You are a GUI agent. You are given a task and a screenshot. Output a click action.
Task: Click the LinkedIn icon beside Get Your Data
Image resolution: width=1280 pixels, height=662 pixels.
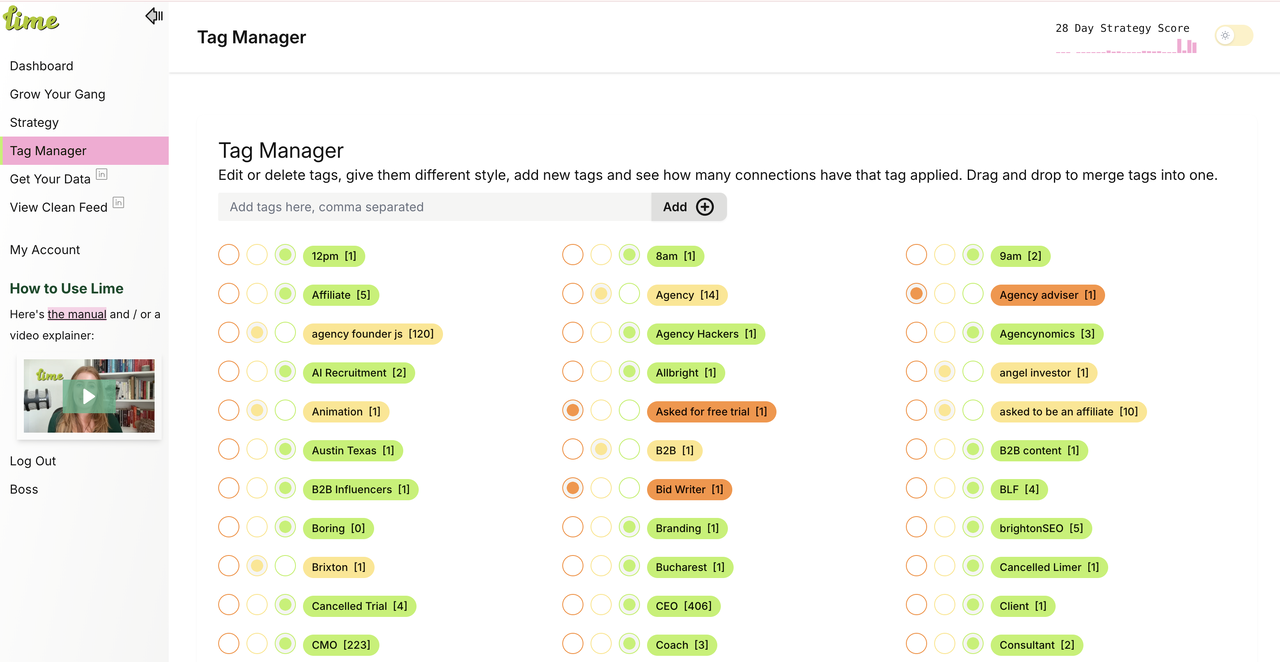[101, 175]
